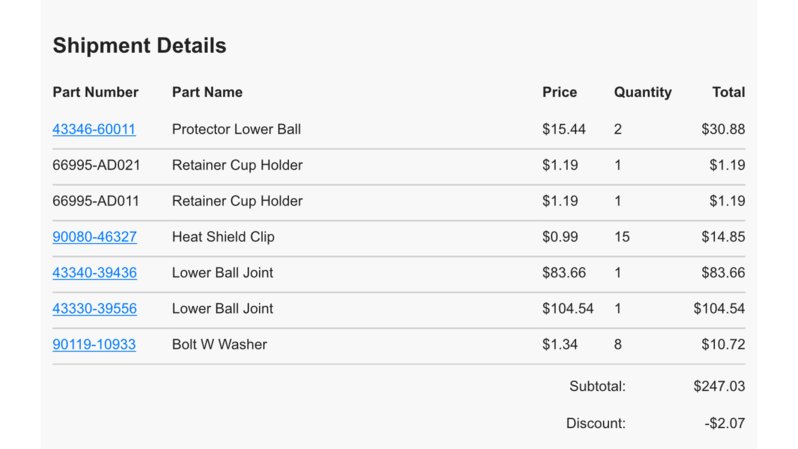This screenshot has width=798, height=449.
Task: Click the Discount amount -$2.07
Action: coord(725,423)
